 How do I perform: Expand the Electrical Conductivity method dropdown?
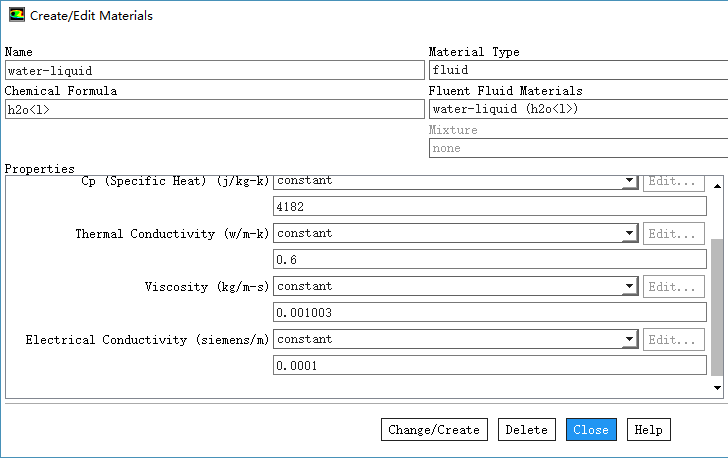629,340
